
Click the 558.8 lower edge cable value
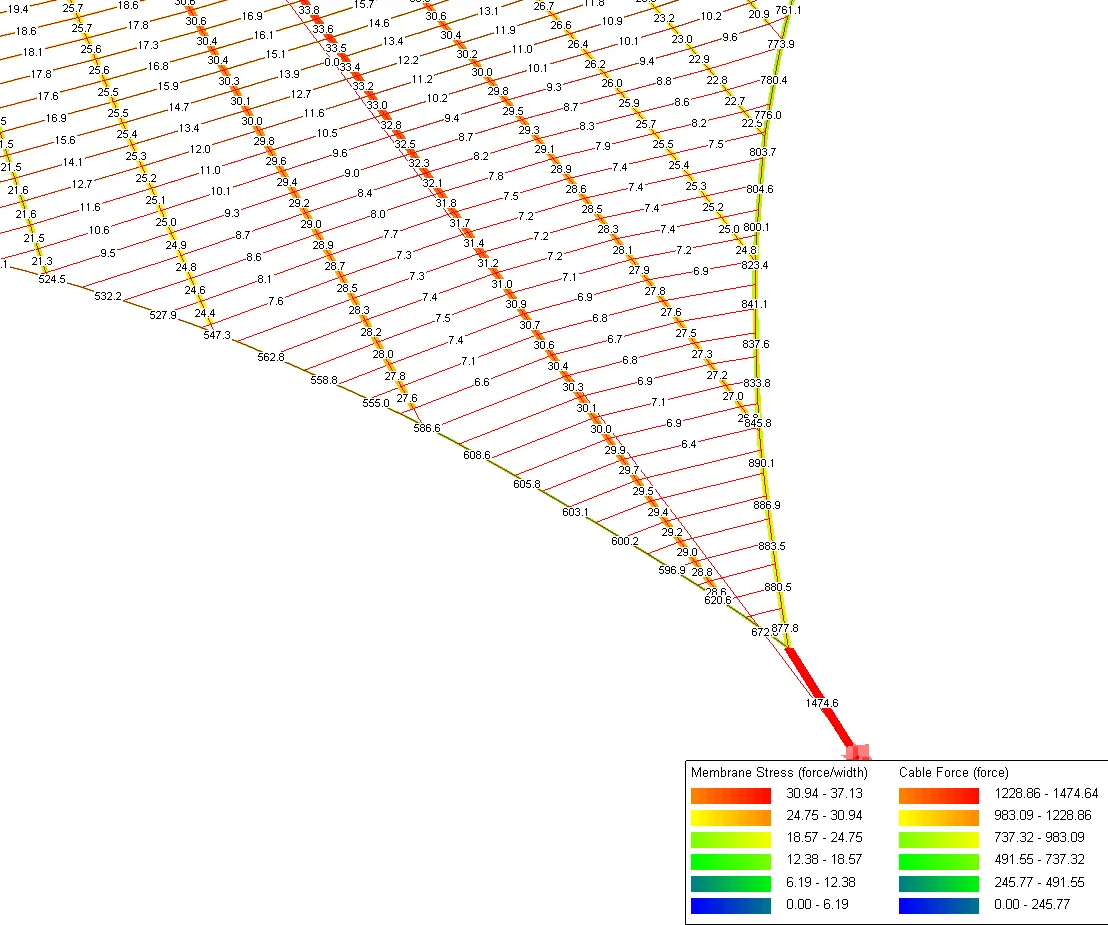pos(324,380)
